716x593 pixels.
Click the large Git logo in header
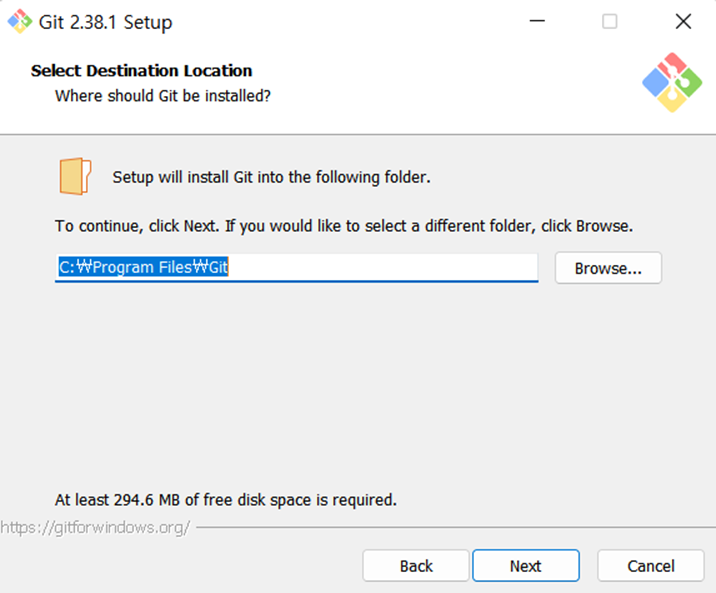click(x=672, y=83)
